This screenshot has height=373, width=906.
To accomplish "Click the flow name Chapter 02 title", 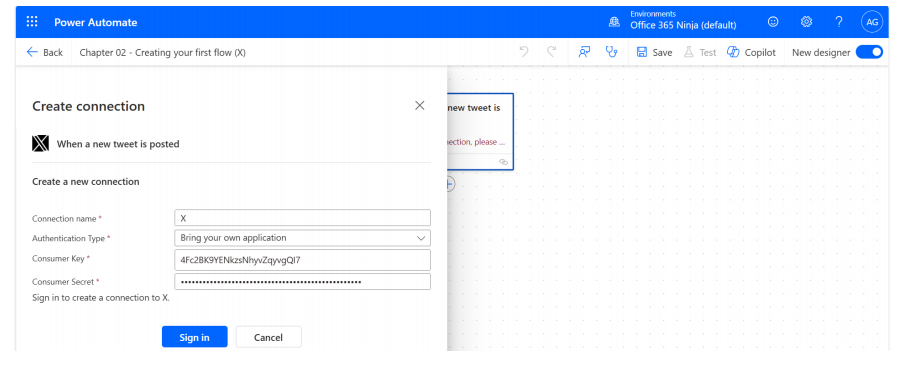I will [162, 53].
